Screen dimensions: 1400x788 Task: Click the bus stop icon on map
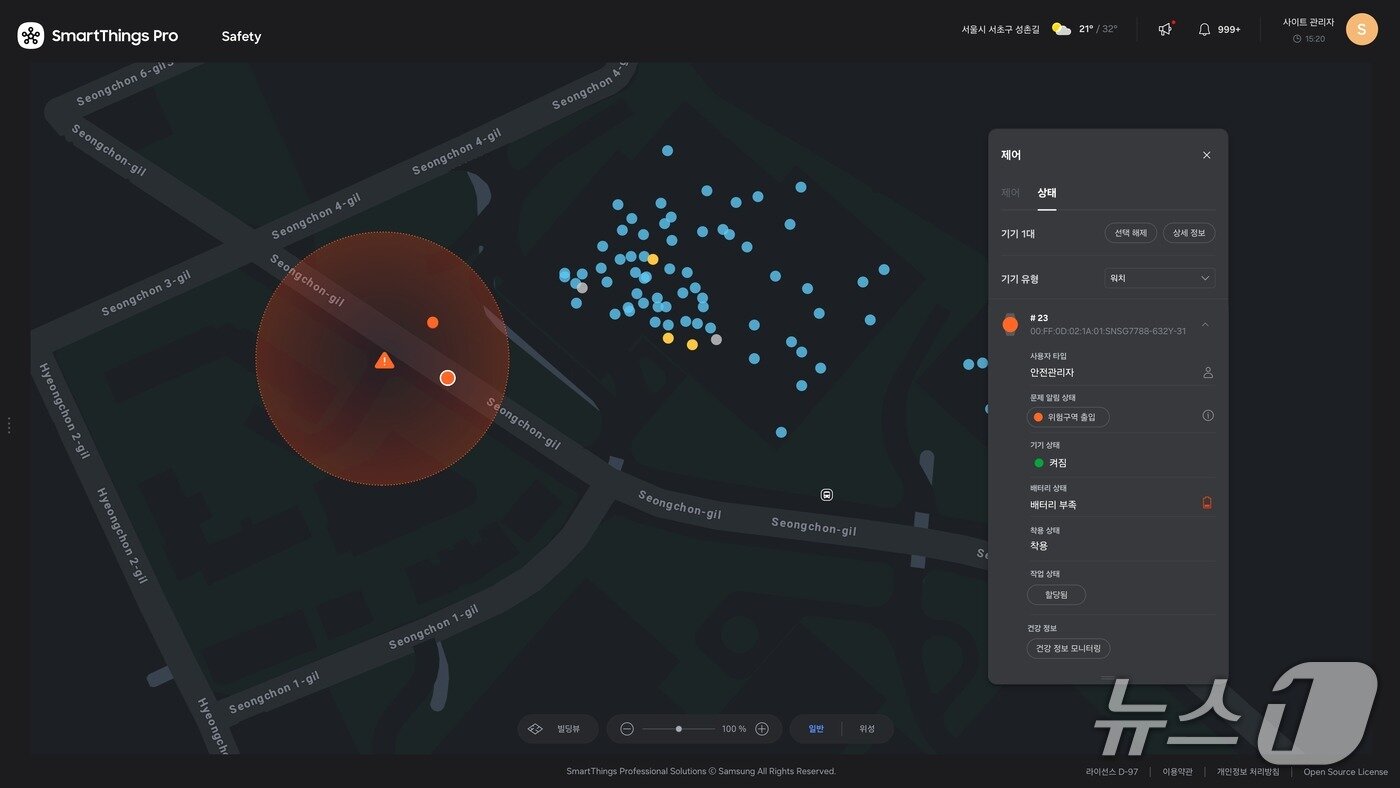pyautogui.click(x=827, y=495)
